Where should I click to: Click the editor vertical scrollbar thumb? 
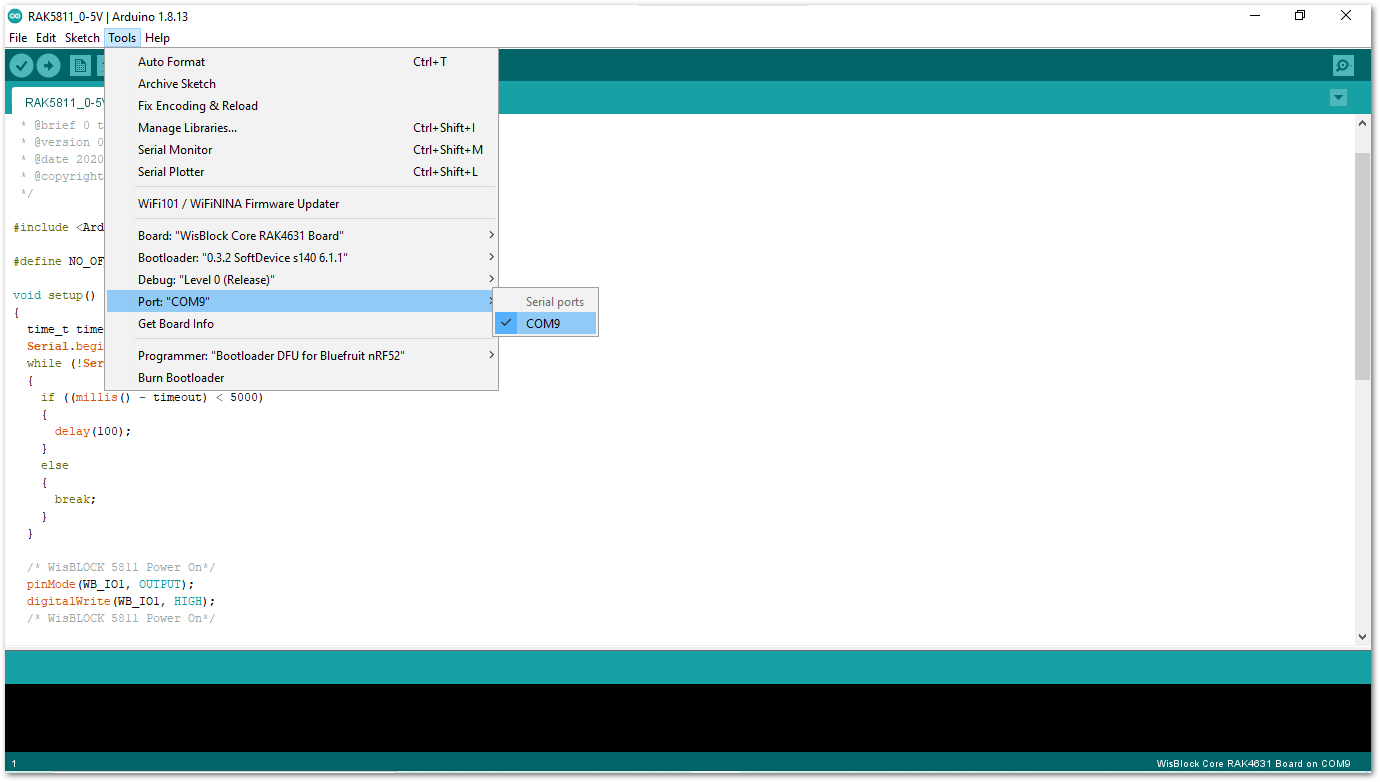pyautogui.click(x=1362, y=266)
